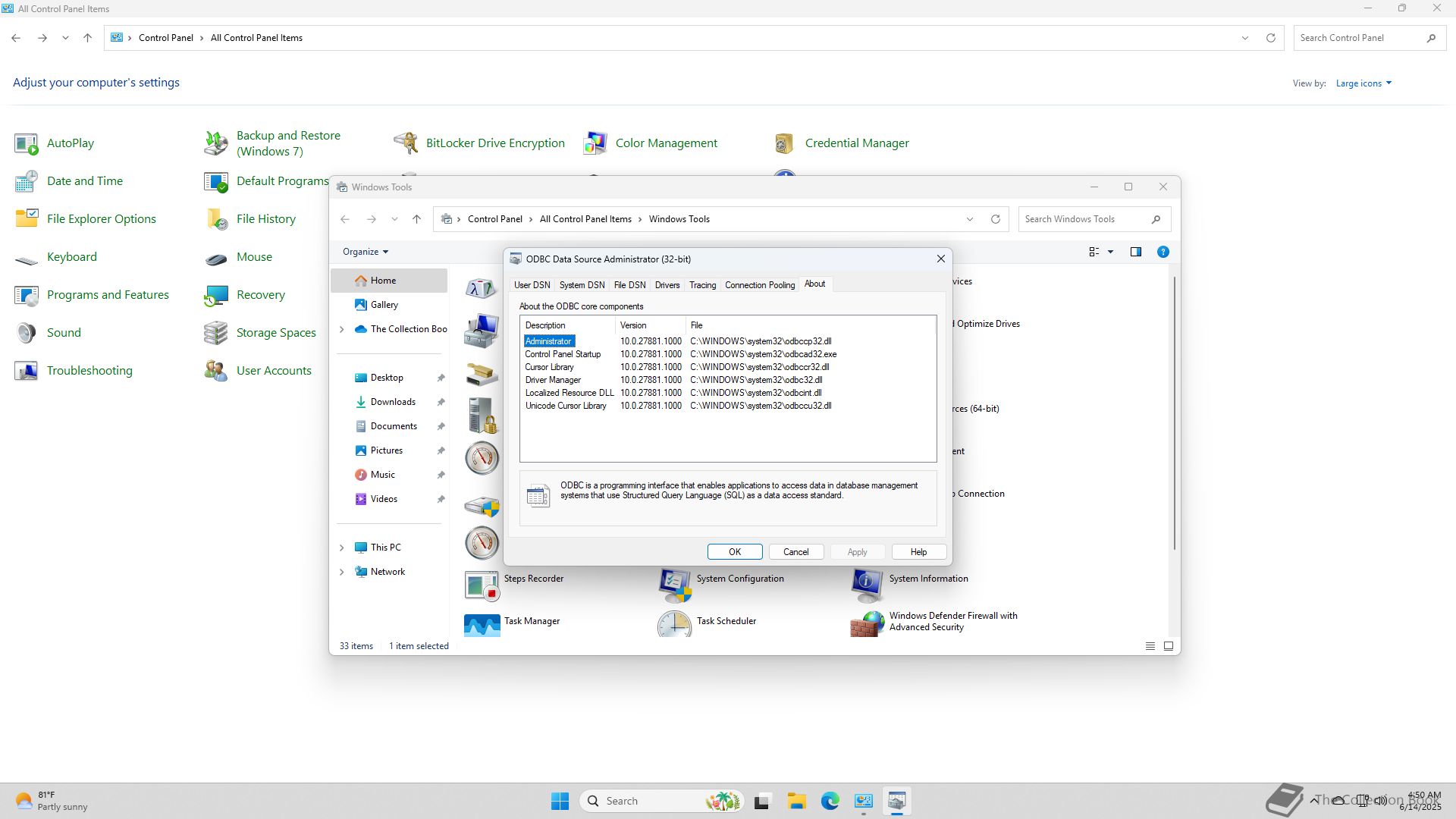
Task: Open Windows Defender Firewall icon
Action: click(x=868, y=624)
